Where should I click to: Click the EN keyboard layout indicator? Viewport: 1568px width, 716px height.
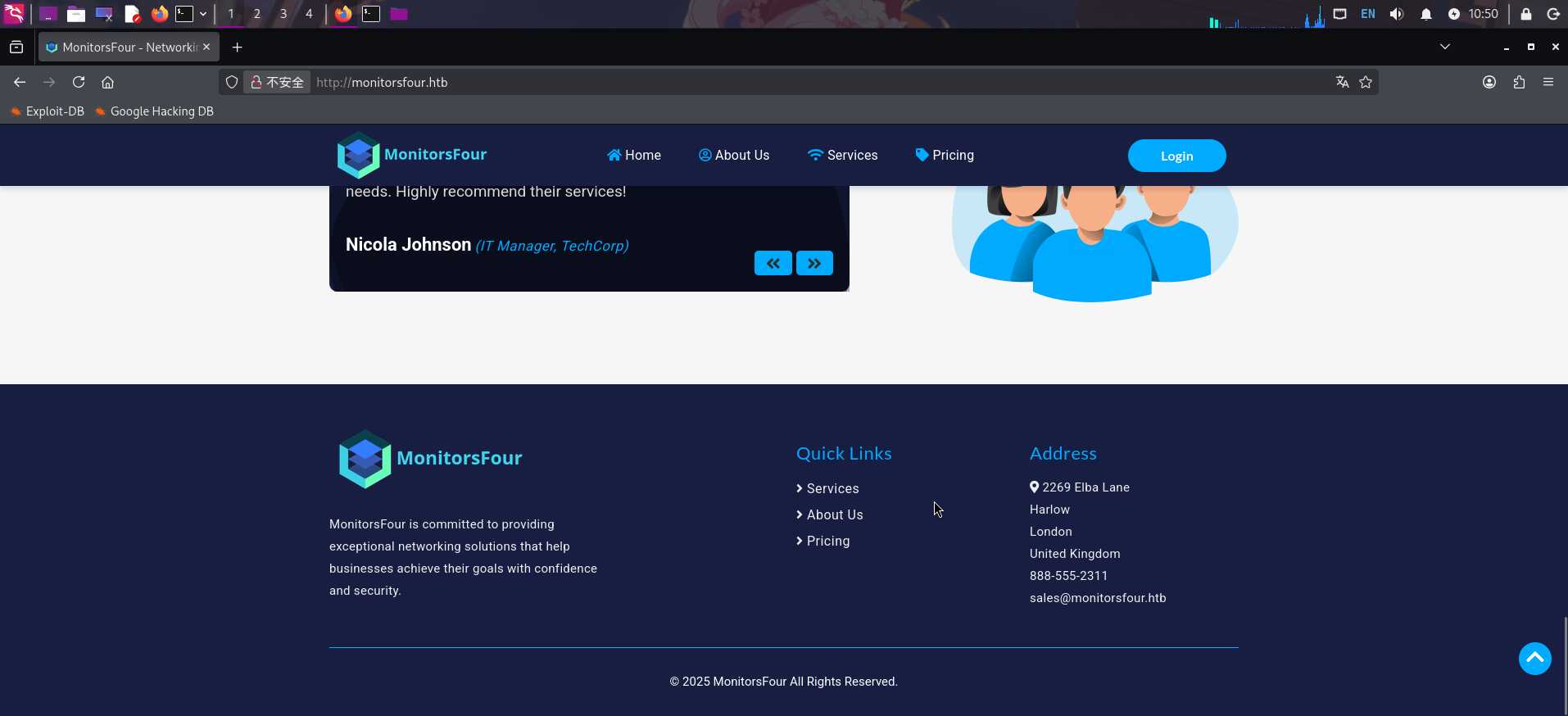pyautogui.click(x=1368, y=14)
